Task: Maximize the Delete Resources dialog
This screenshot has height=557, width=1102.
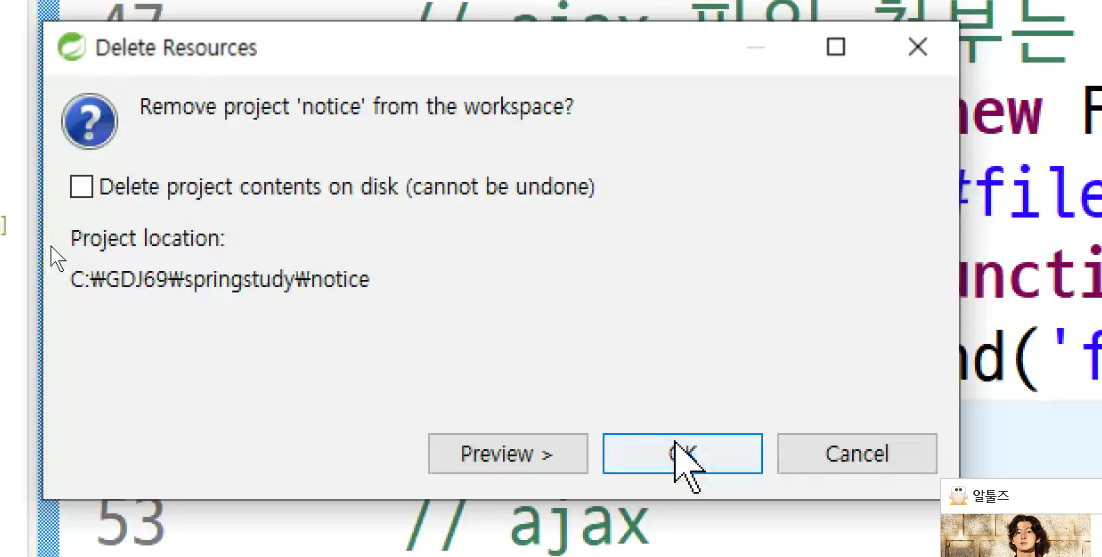Action: [x=836, y=47]
